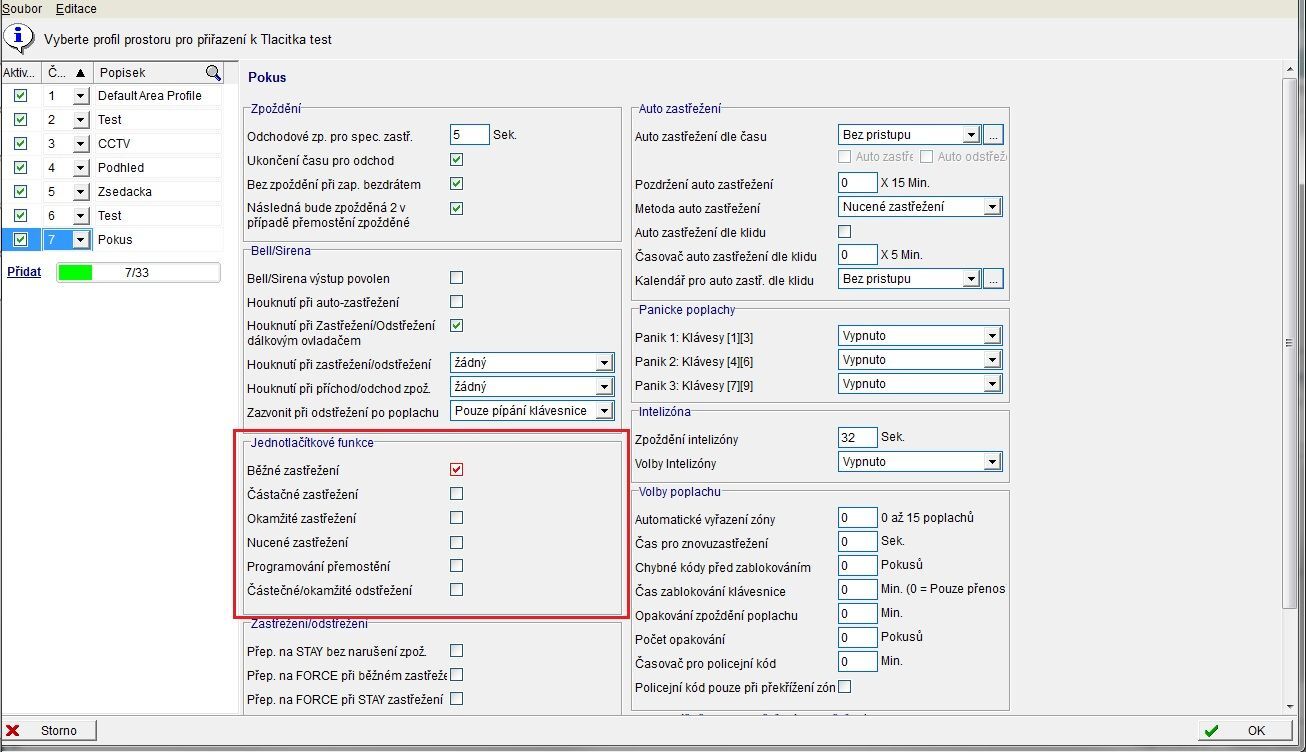Screen dimensions: 1306x752
Task: Open Metoda auto zastřežení dropdown
Action: tap(991, 207)
